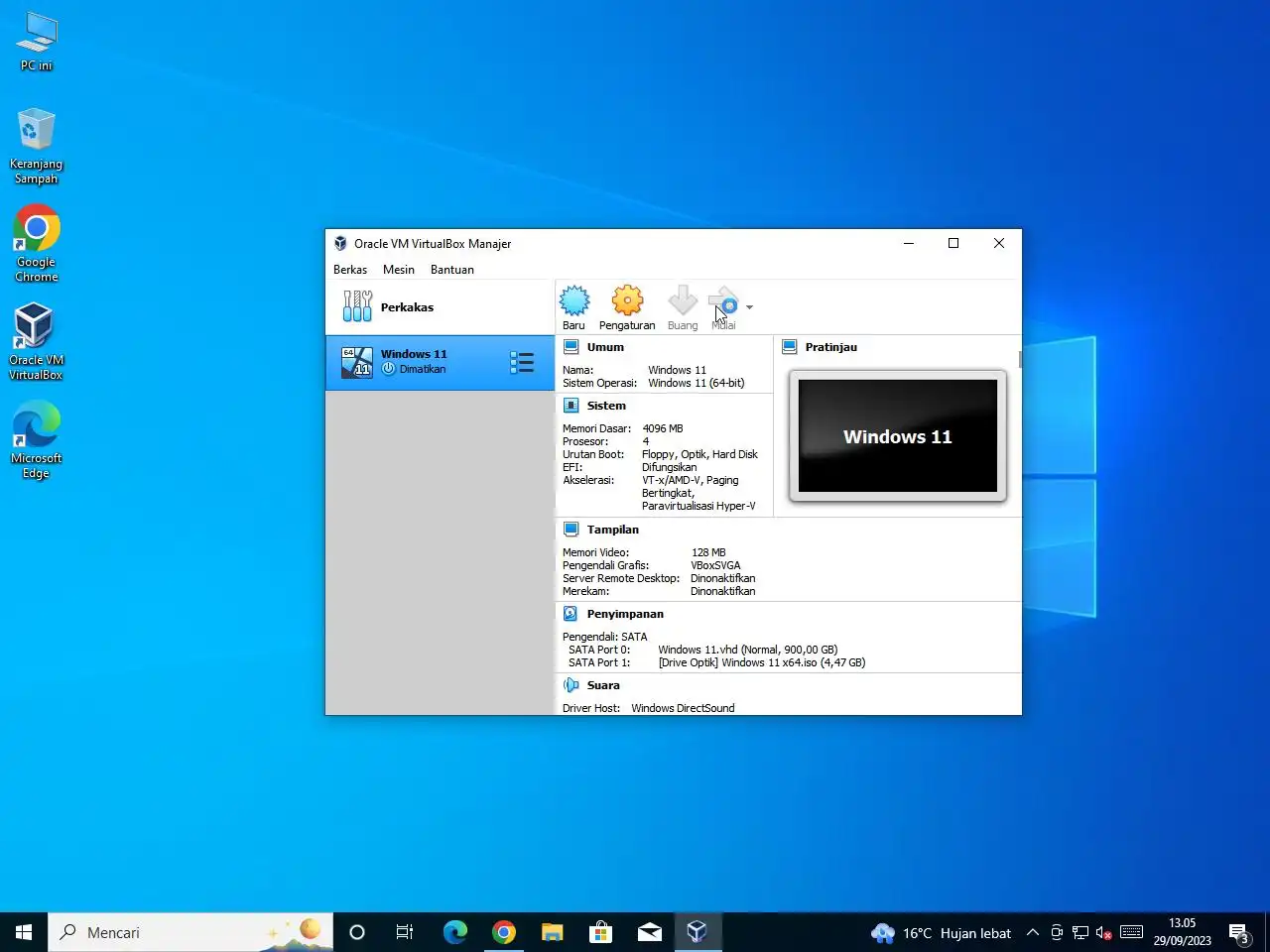This screenshot has width=1270, height=952.
Task: Open the Windows Start button
Action: tap(24, 932)
